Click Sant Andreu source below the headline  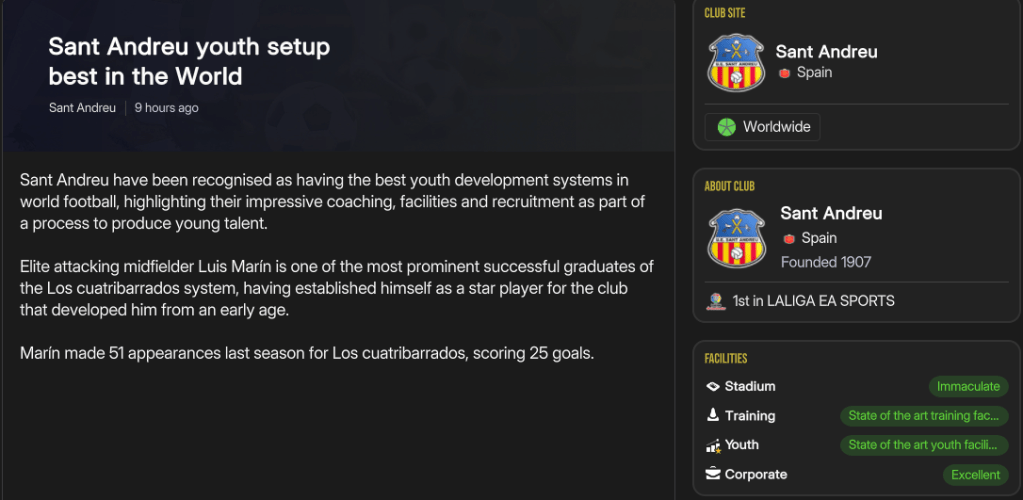tap(82, 108)
